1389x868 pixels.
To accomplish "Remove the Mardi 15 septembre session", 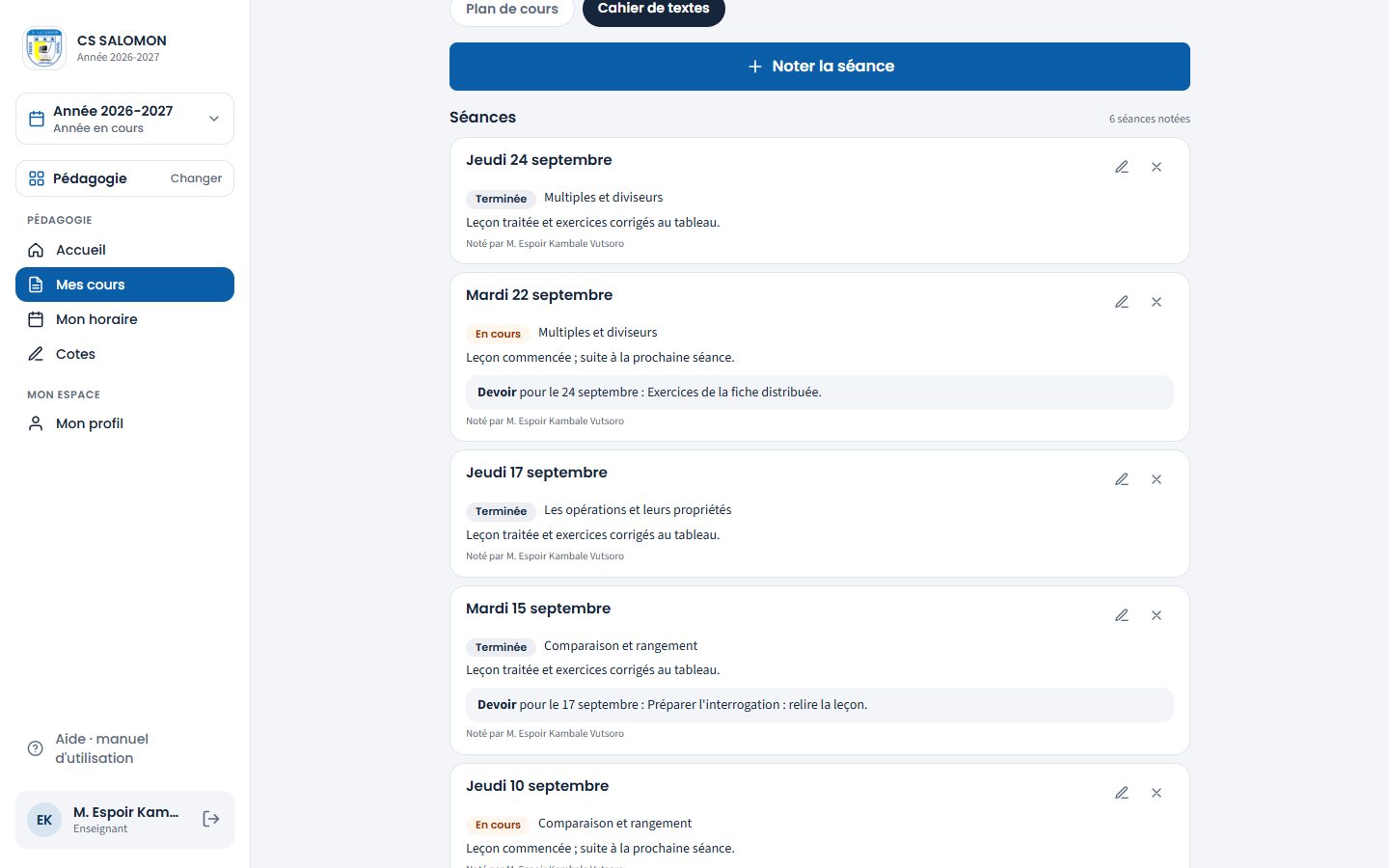I will point(1157,615).
